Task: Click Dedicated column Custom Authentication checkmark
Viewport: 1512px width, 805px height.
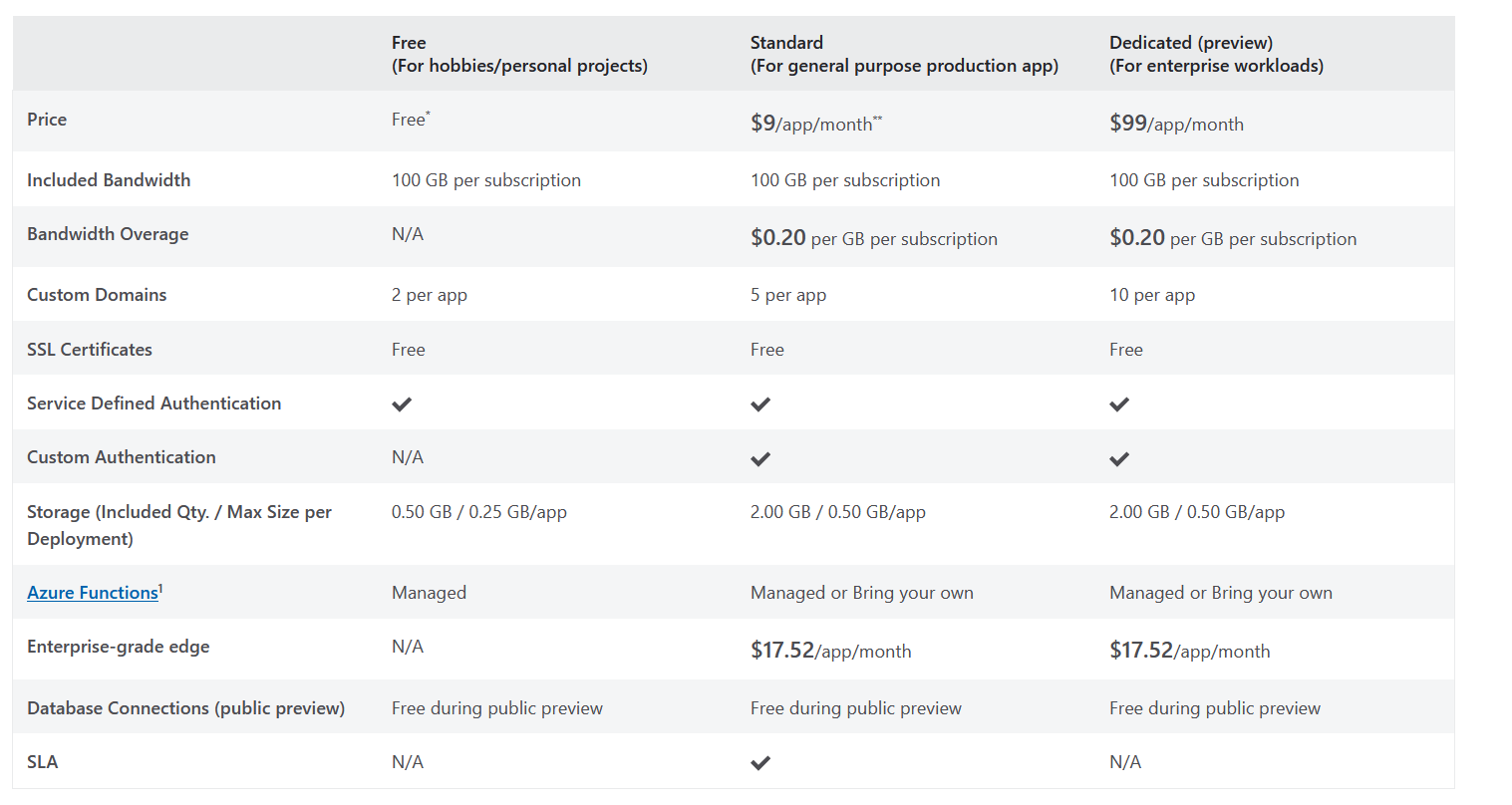Action: pyautogui.click(x=1119, y=459)
